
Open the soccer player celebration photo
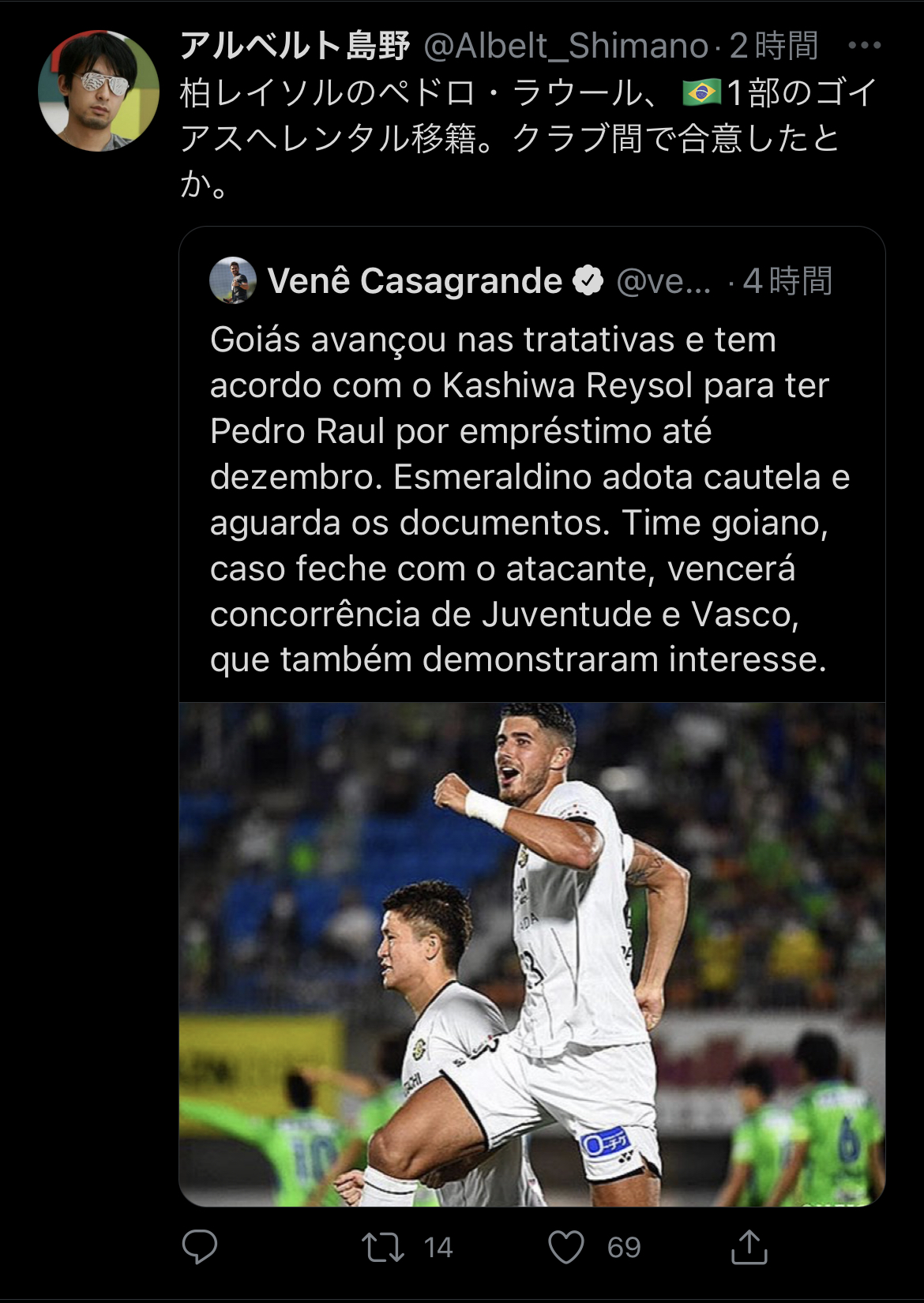coord(532,954)
